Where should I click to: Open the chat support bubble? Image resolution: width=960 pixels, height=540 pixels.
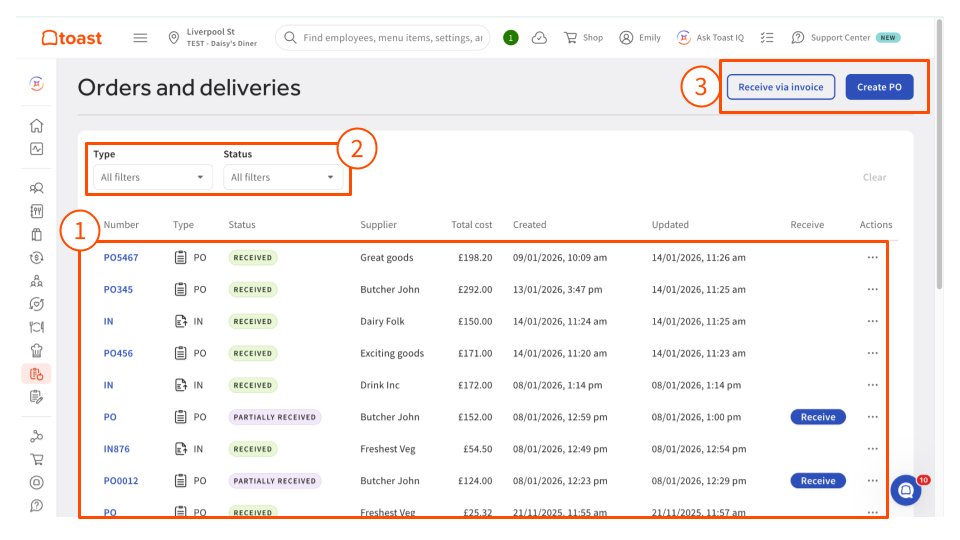coord(906,490)
